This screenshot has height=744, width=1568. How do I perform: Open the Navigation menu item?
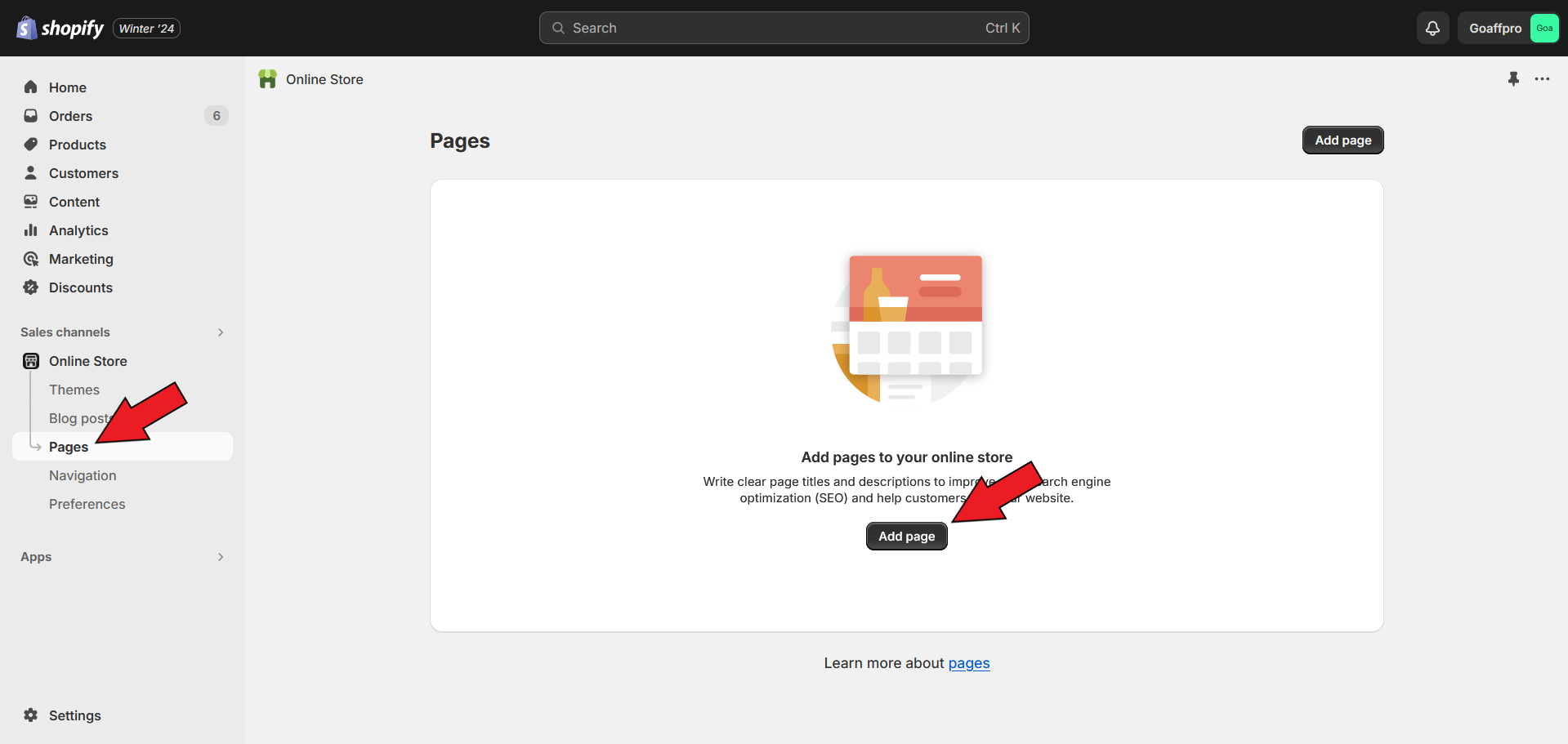click(x=83, y=475)
